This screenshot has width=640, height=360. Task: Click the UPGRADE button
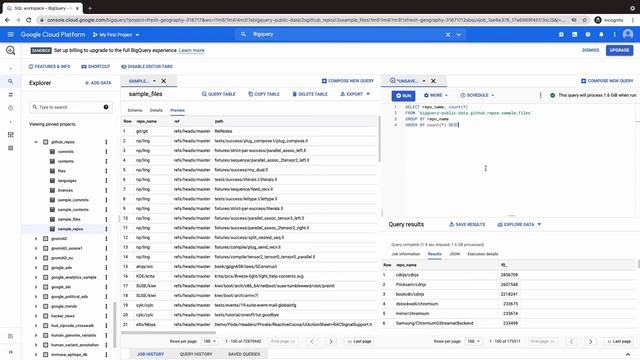coord(619,50)
